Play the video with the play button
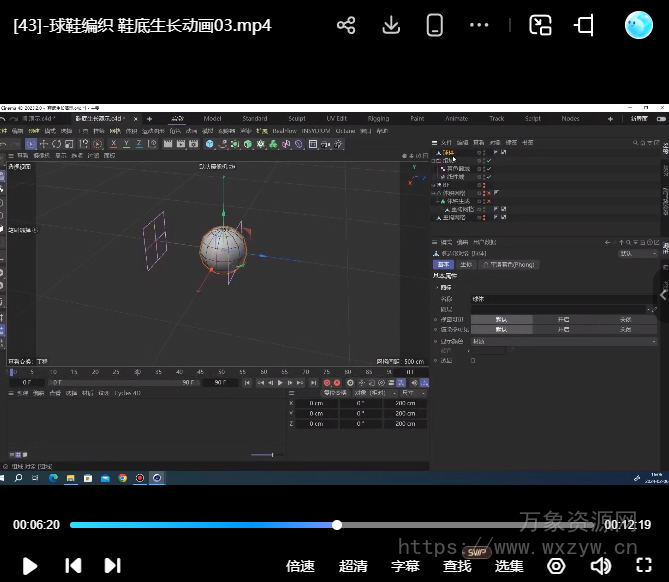Image resolution: width=669 pixels, height=582 pixels. [30, 565]
